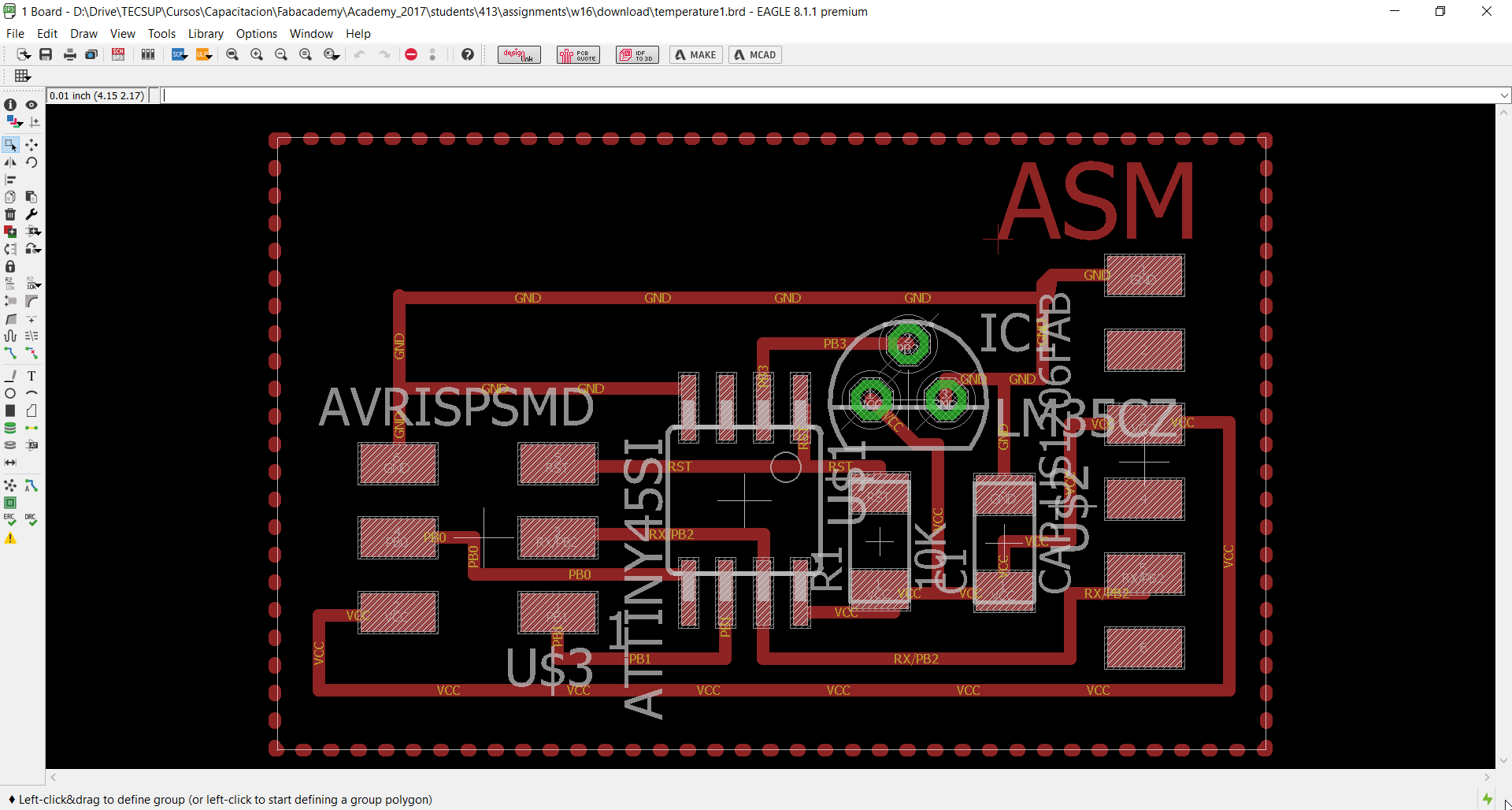Select the Add part tool
The image size is (1512, 810).
click(x=10, y=232)
